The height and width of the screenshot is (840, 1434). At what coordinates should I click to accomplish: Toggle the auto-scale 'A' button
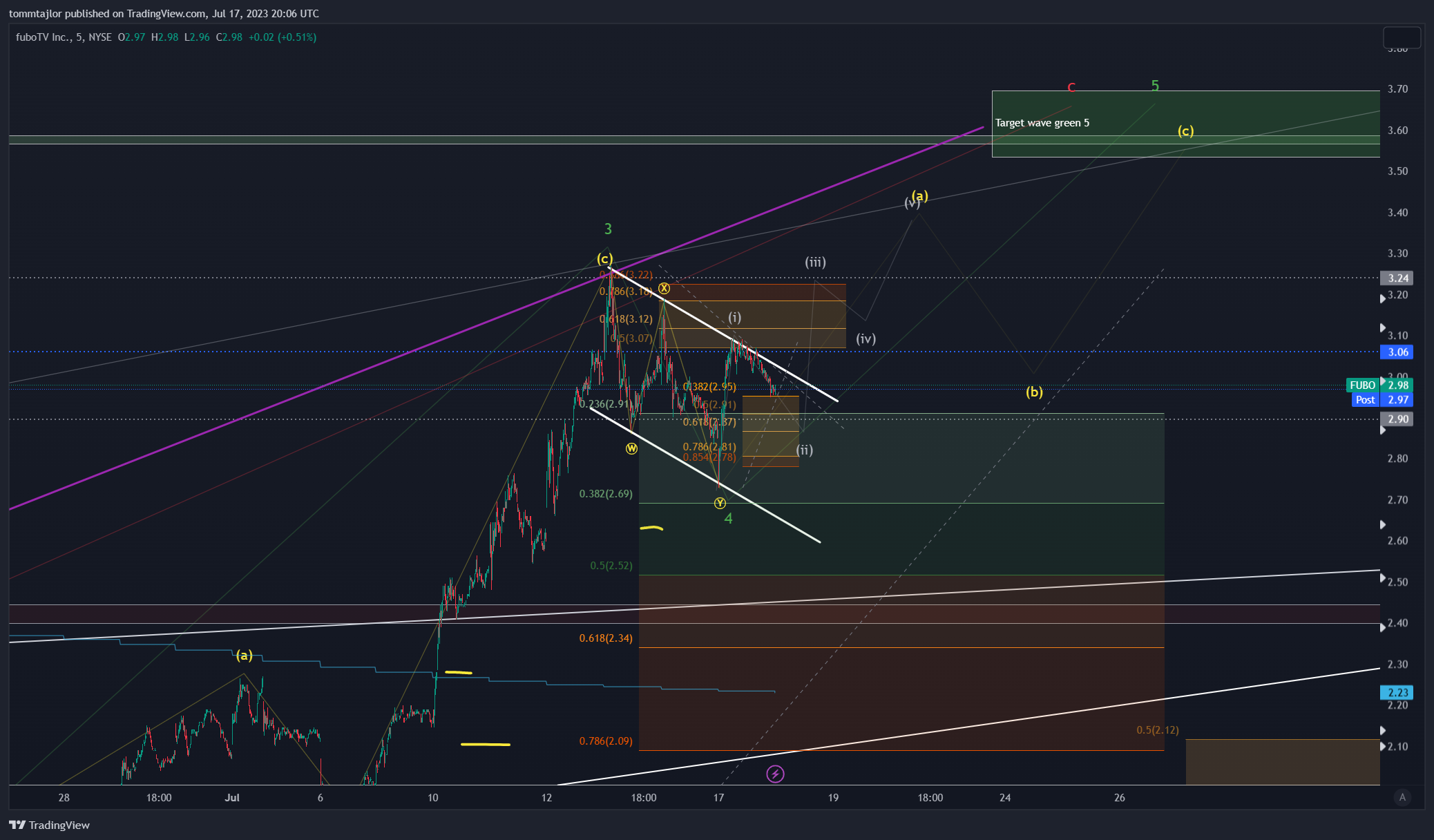(x=1402, y=797)
